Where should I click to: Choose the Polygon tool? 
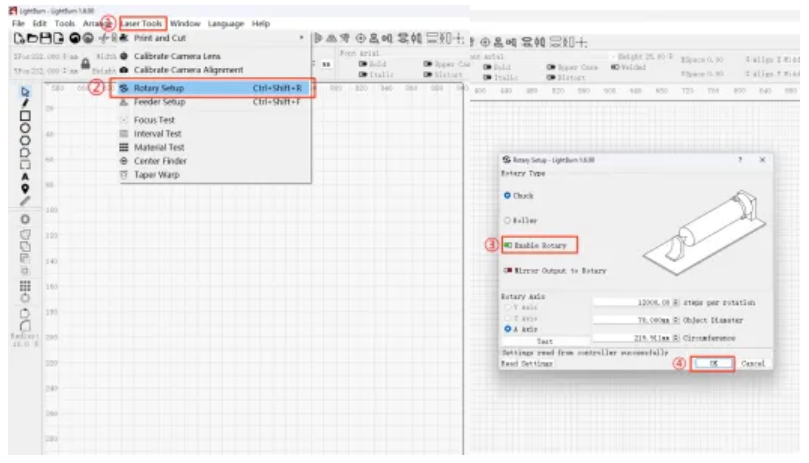point(25,140)
